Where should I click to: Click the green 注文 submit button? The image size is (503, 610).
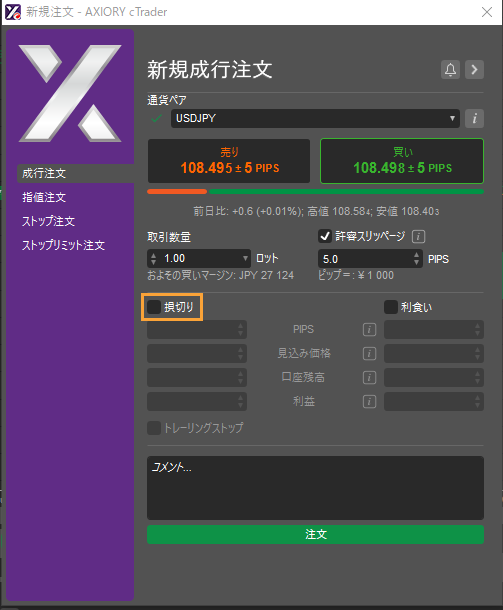point(315,534)
